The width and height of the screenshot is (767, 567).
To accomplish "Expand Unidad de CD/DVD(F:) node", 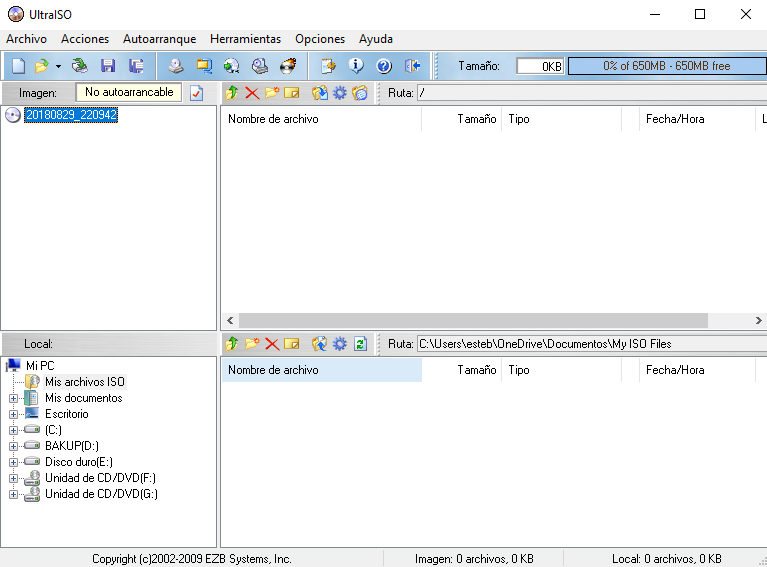I will pyautogui.click(x=13, y=478).
